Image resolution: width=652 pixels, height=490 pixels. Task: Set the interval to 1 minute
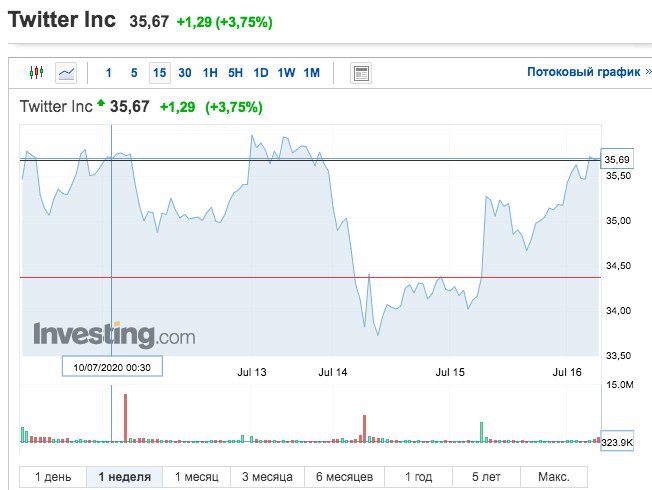(108, 72)
